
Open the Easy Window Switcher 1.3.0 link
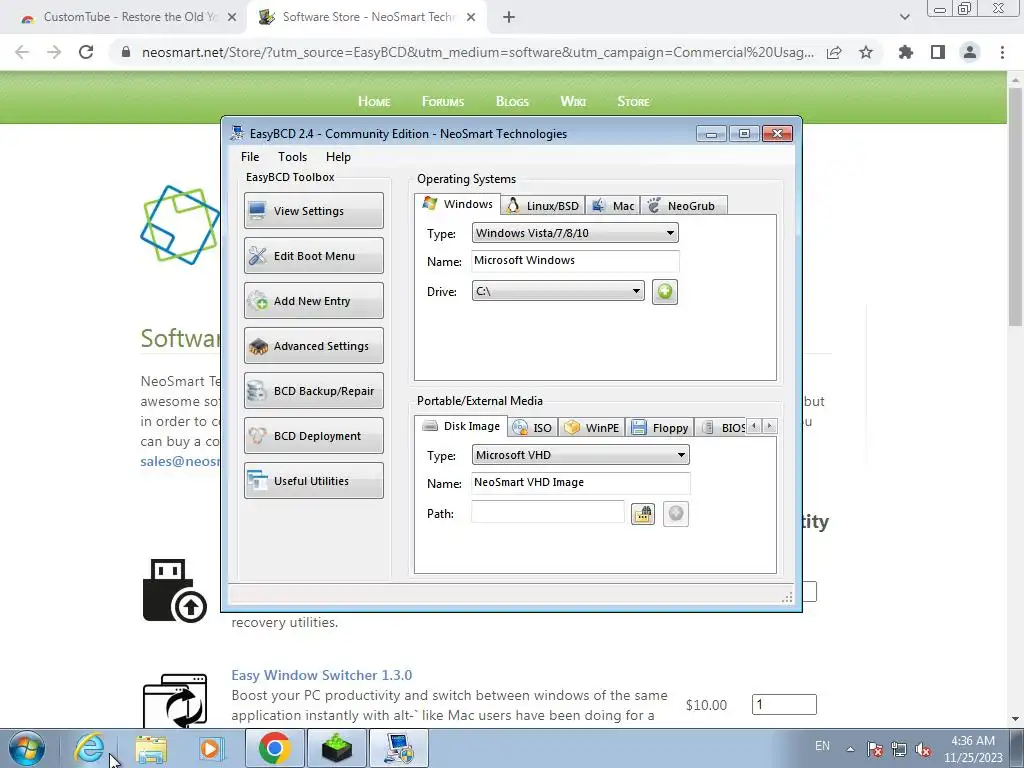321,675
